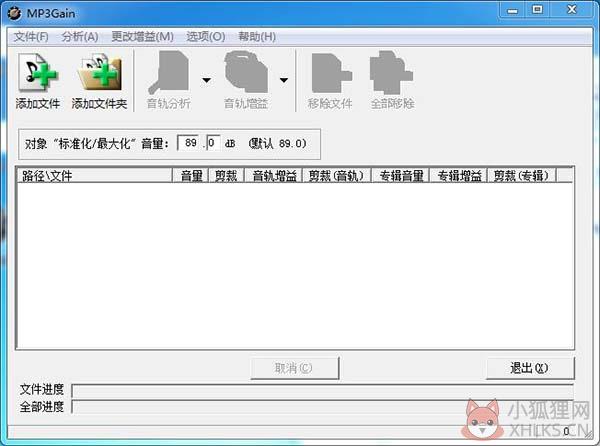Sort by 音轨增益 column header
Screen dimensions: 600x446
[274, 176]
